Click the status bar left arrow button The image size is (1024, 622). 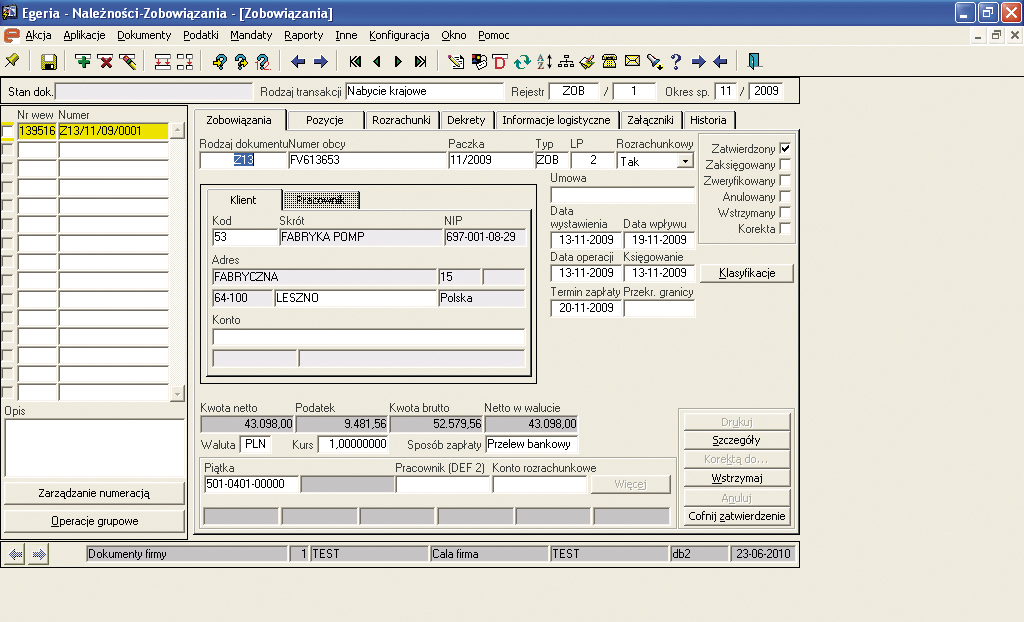[x=15, y=554]
